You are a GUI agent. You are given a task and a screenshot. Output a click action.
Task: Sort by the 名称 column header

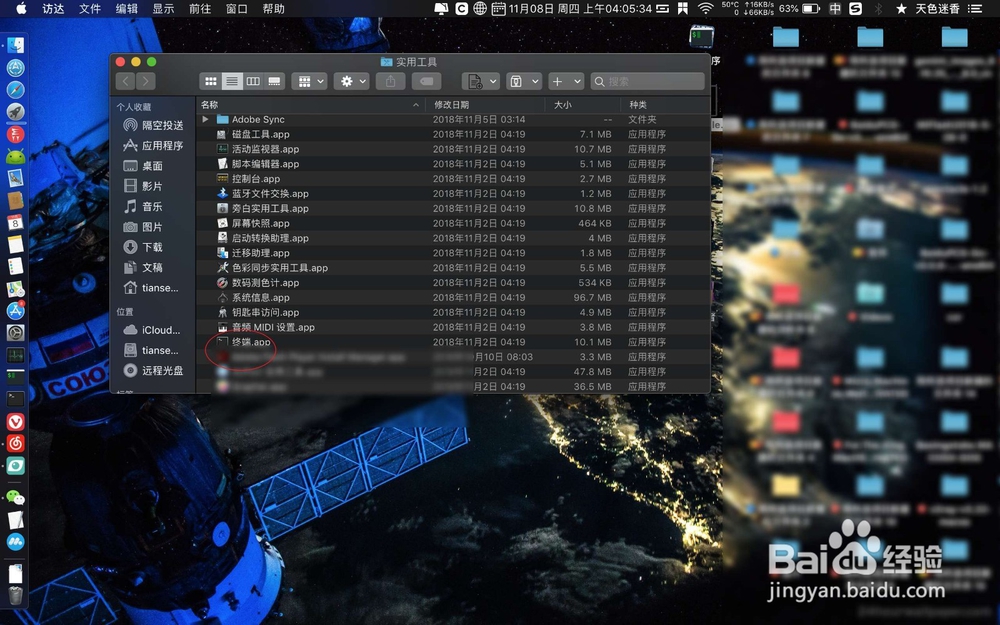[311, 105]
